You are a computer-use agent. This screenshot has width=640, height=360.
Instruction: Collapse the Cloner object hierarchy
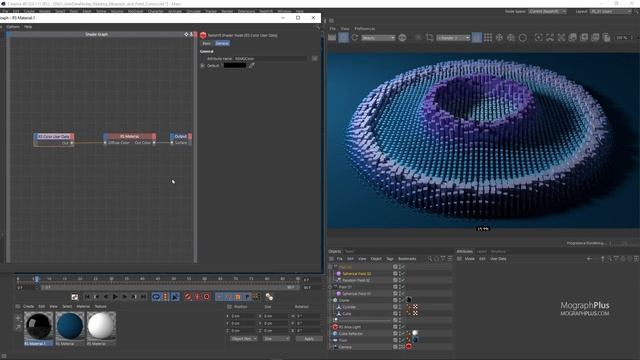pos(331,300)
